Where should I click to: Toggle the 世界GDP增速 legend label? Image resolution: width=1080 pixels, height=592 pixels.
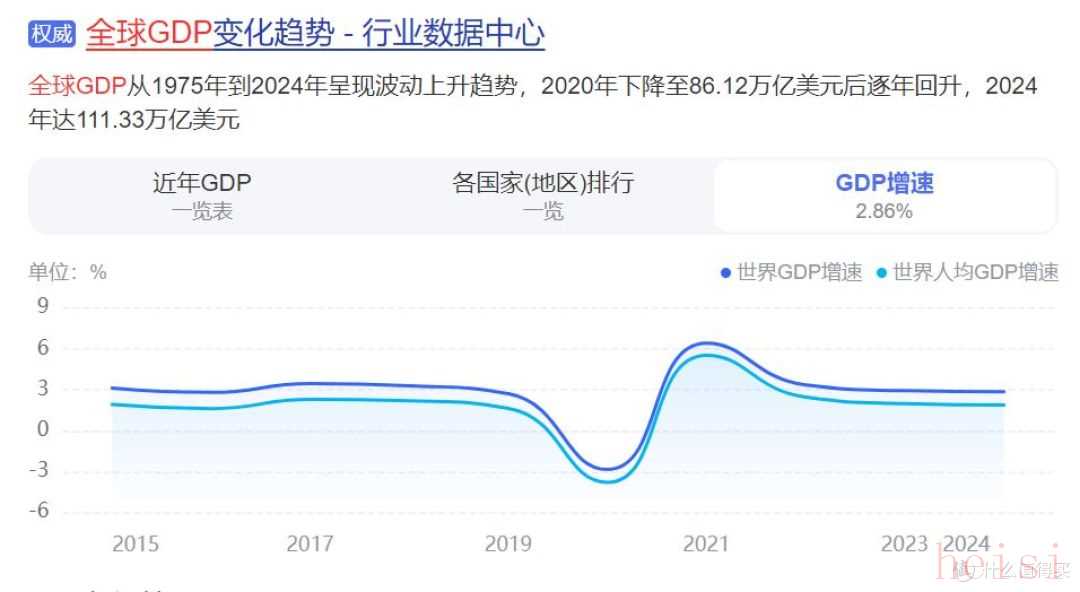[x=799, y=272]
